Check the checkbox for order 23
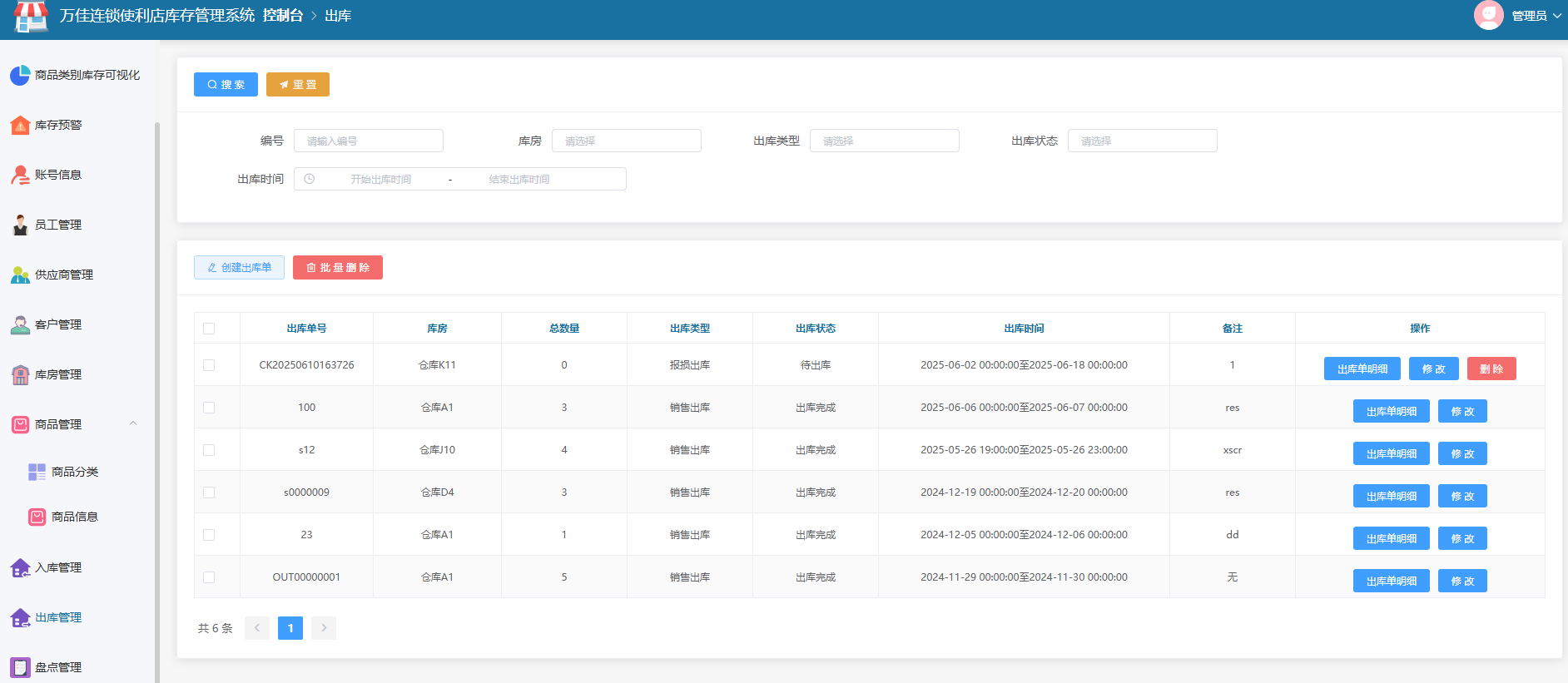This screenshot has height=683, width=1568. (x=209, y=535)
